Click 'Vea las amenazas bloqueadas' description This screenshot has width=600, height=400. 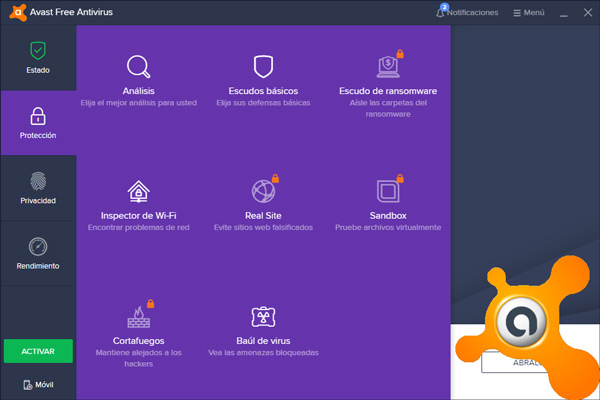(263, 353)
